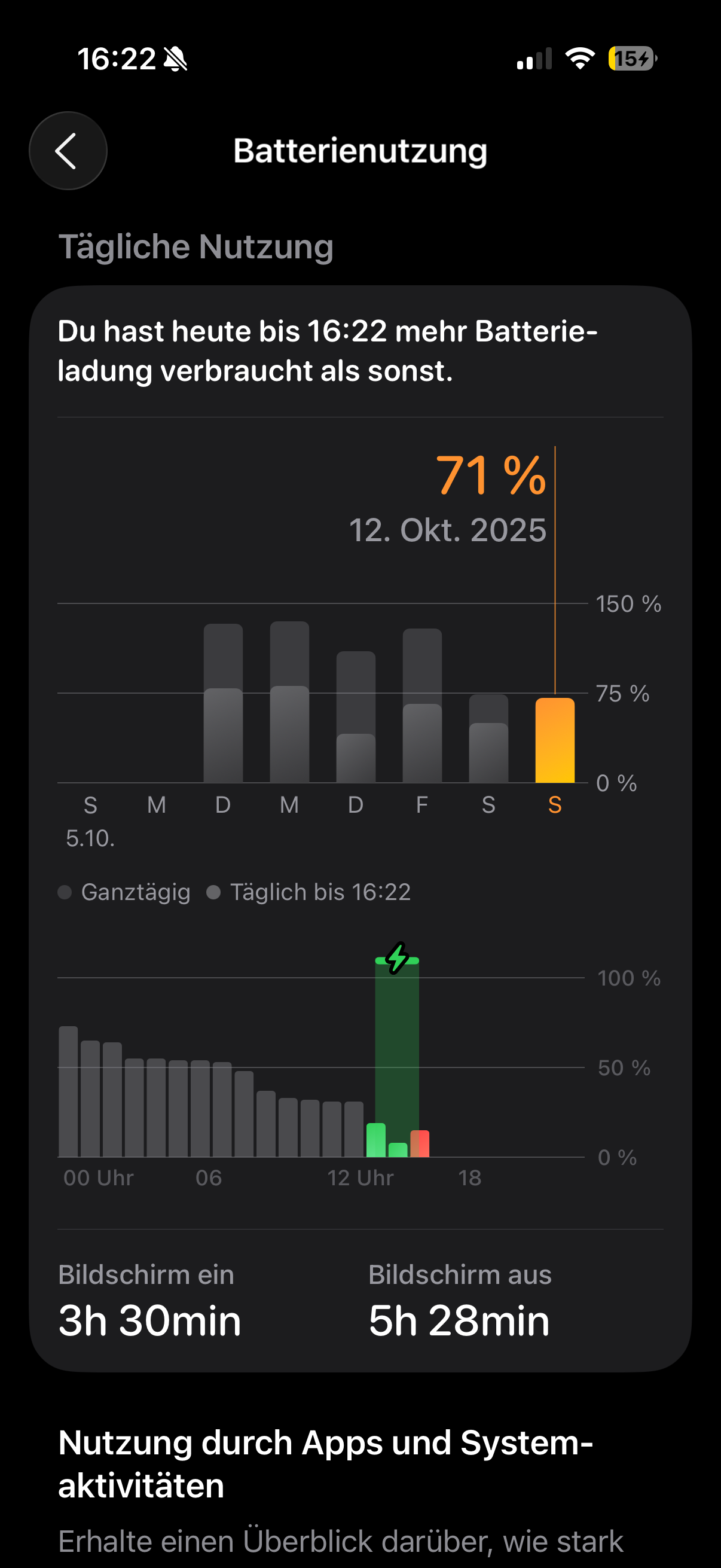This screenshot has width=721, height=1568.
Task: Select the red hourly bar
Action: 420,1144
